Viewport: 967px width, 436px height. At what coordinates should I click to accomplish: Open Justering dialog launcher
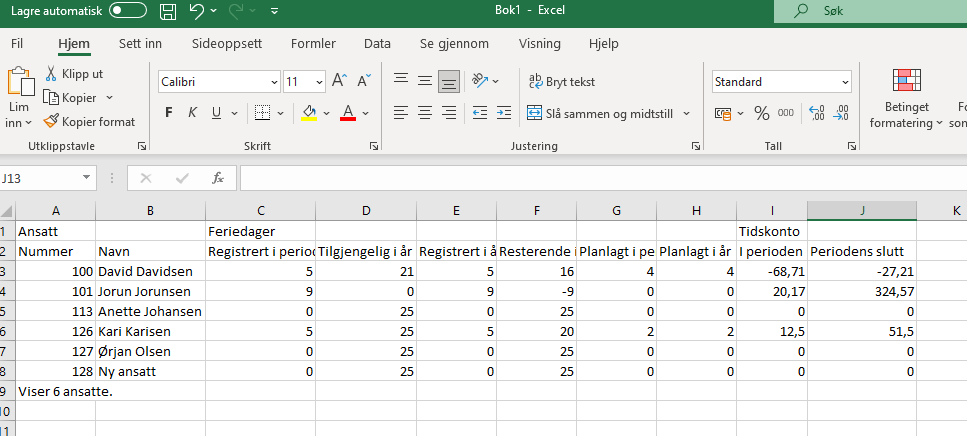click(x=696, y=146)
